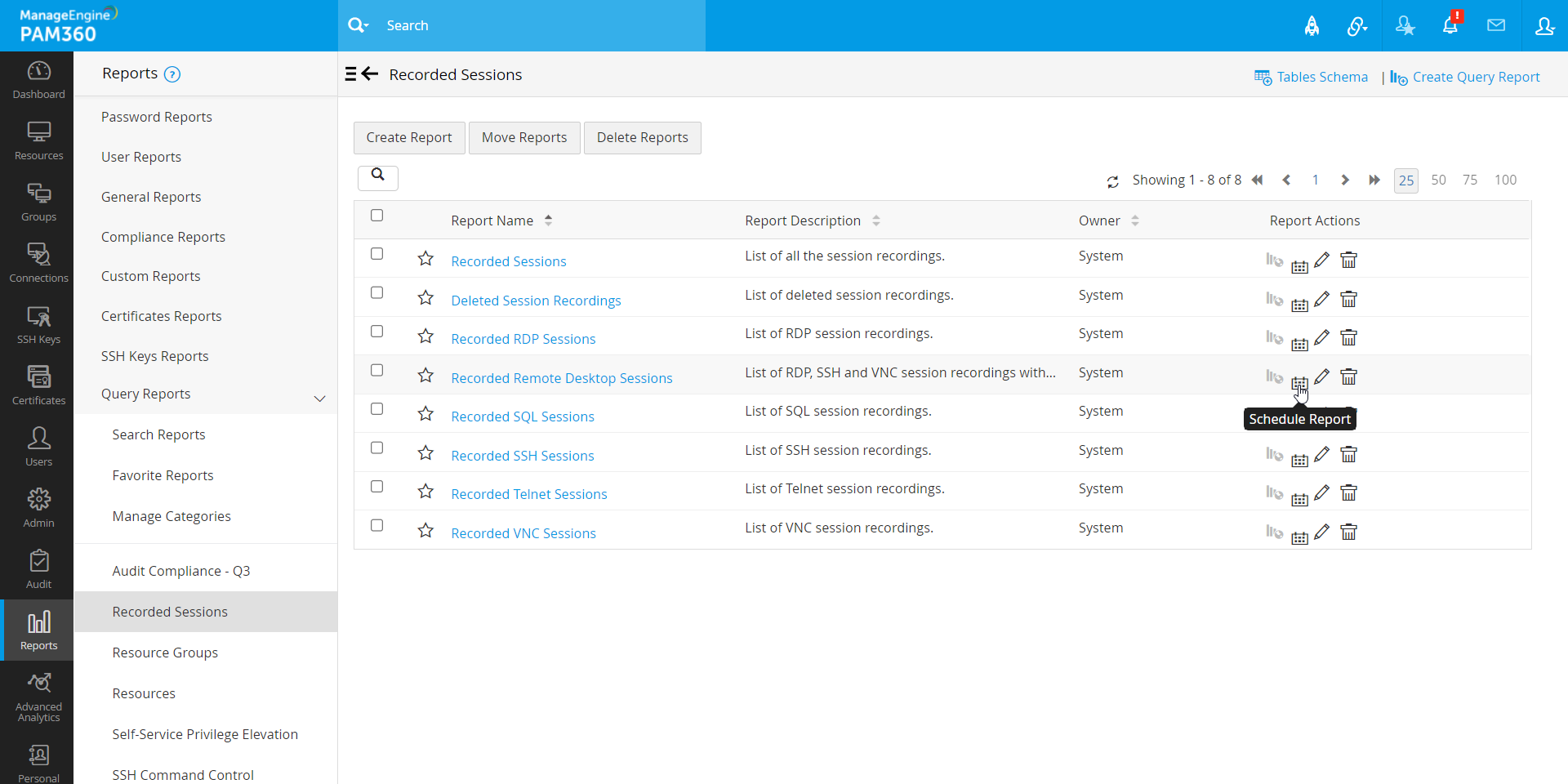Check the checkbox next to Recorded RDP Sessions

coord(376,332)
